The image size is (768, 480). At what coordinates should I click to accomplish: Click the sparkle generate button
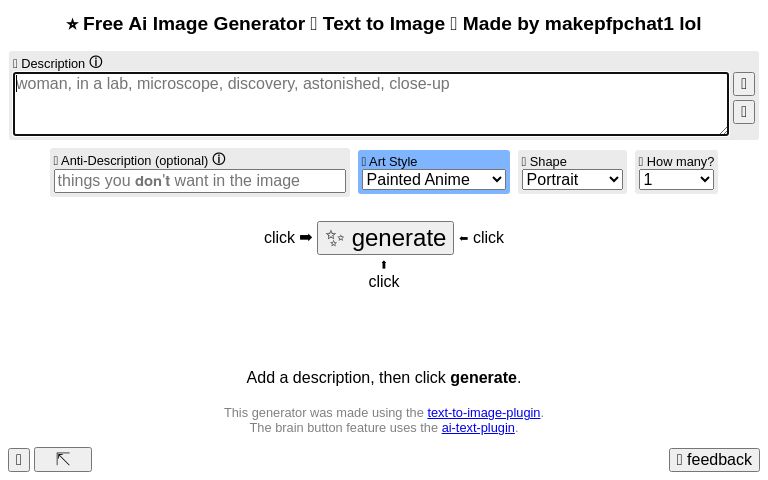(385, 238)
